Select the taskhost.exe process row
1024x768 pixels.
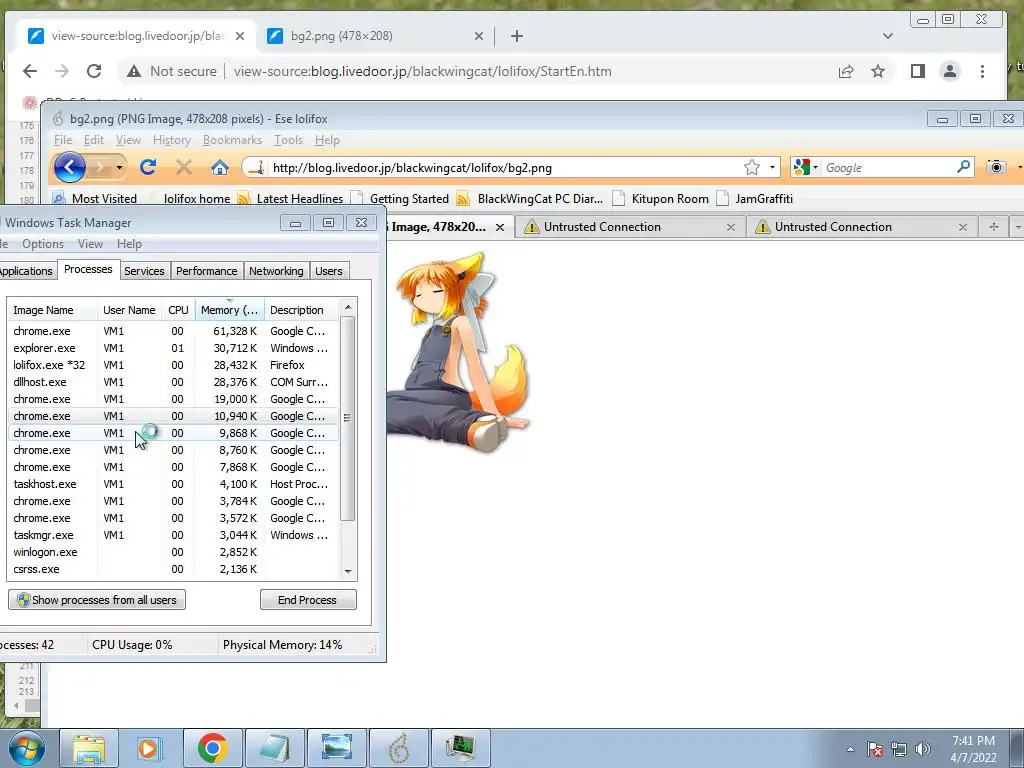(173, 484)
